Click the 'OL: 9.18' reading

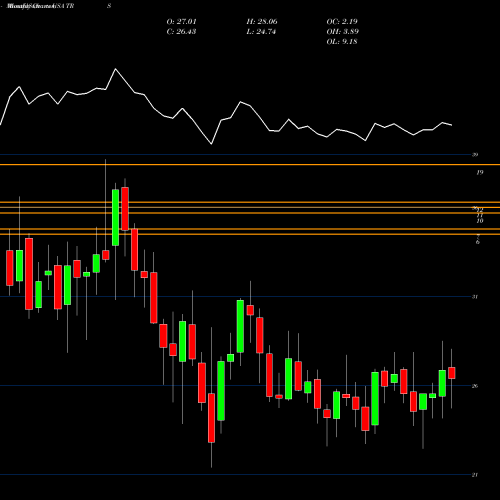click(x=342, y=42)
